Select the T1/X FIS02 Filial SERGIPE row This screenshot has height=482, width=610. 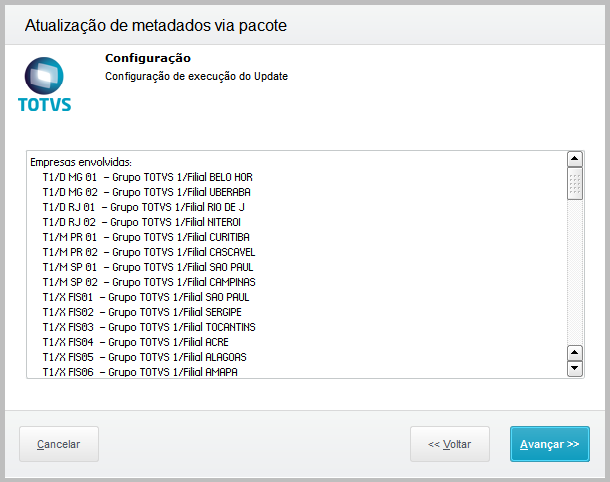[145, 312]
